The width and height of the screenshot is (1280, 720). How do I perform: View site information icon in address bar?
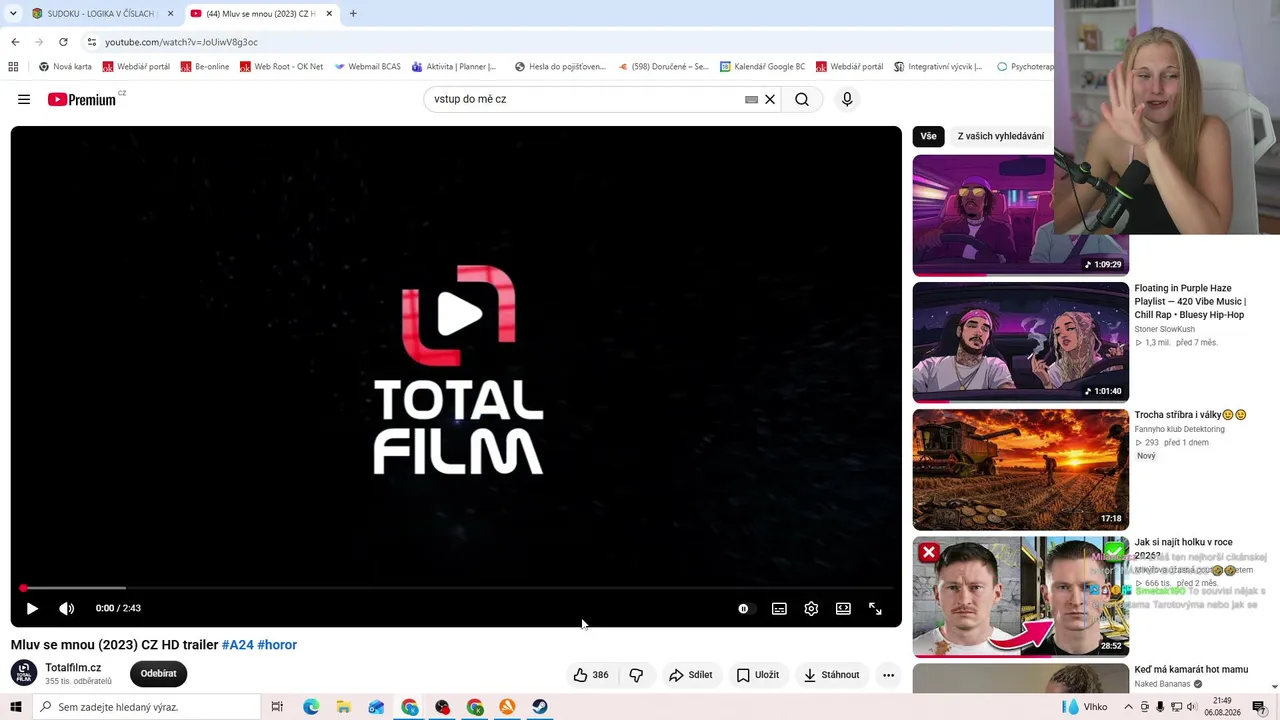[x=91, y=42]
